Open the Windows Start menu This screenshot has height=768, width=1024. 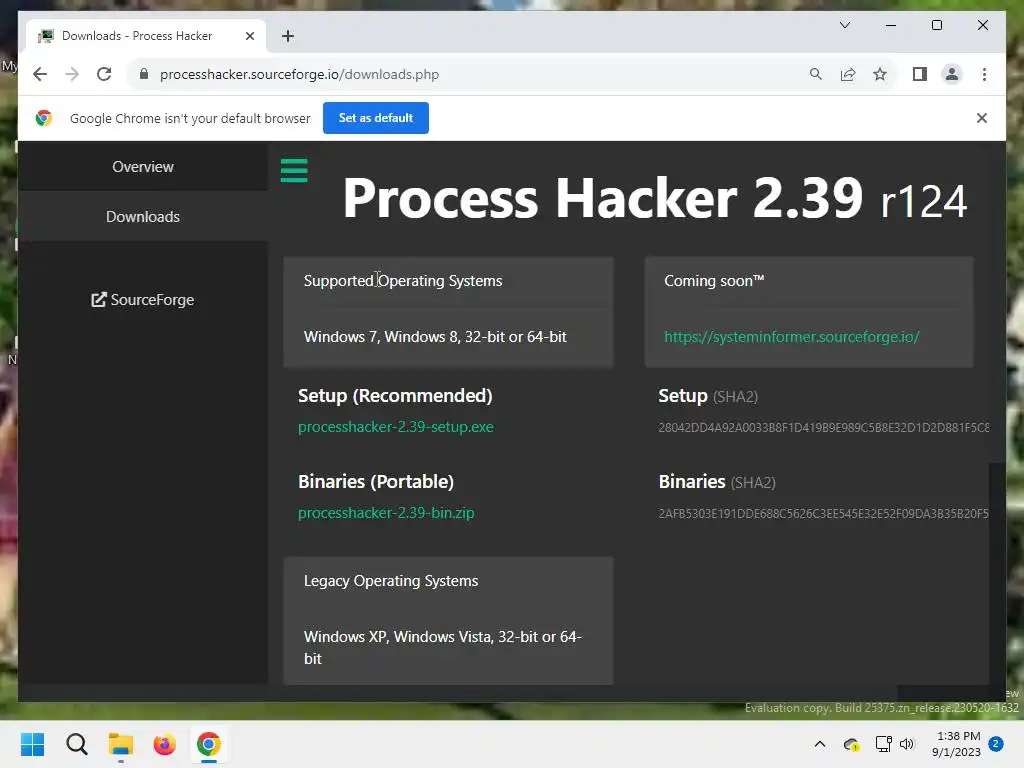pos(33,744)
